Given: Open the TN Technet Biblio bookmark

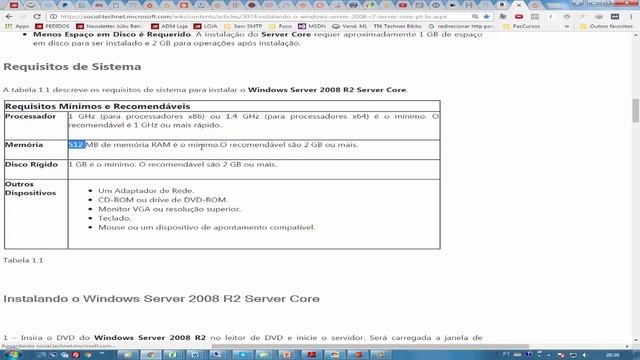Looking at the screenshot, I should click(x=397, y=26).
